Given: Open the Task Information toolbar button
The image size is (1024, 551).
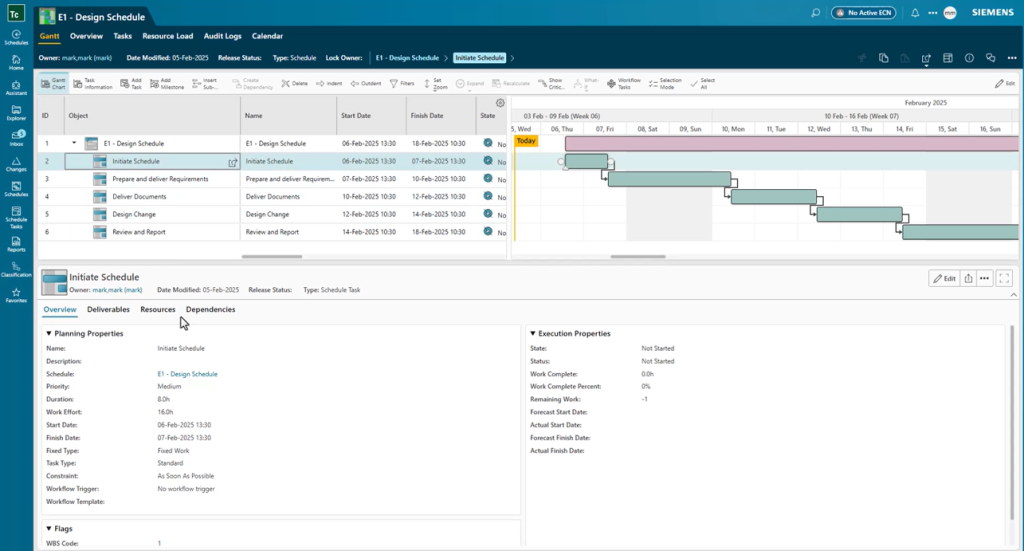Looking at the screenshot, I should [93, 84].
